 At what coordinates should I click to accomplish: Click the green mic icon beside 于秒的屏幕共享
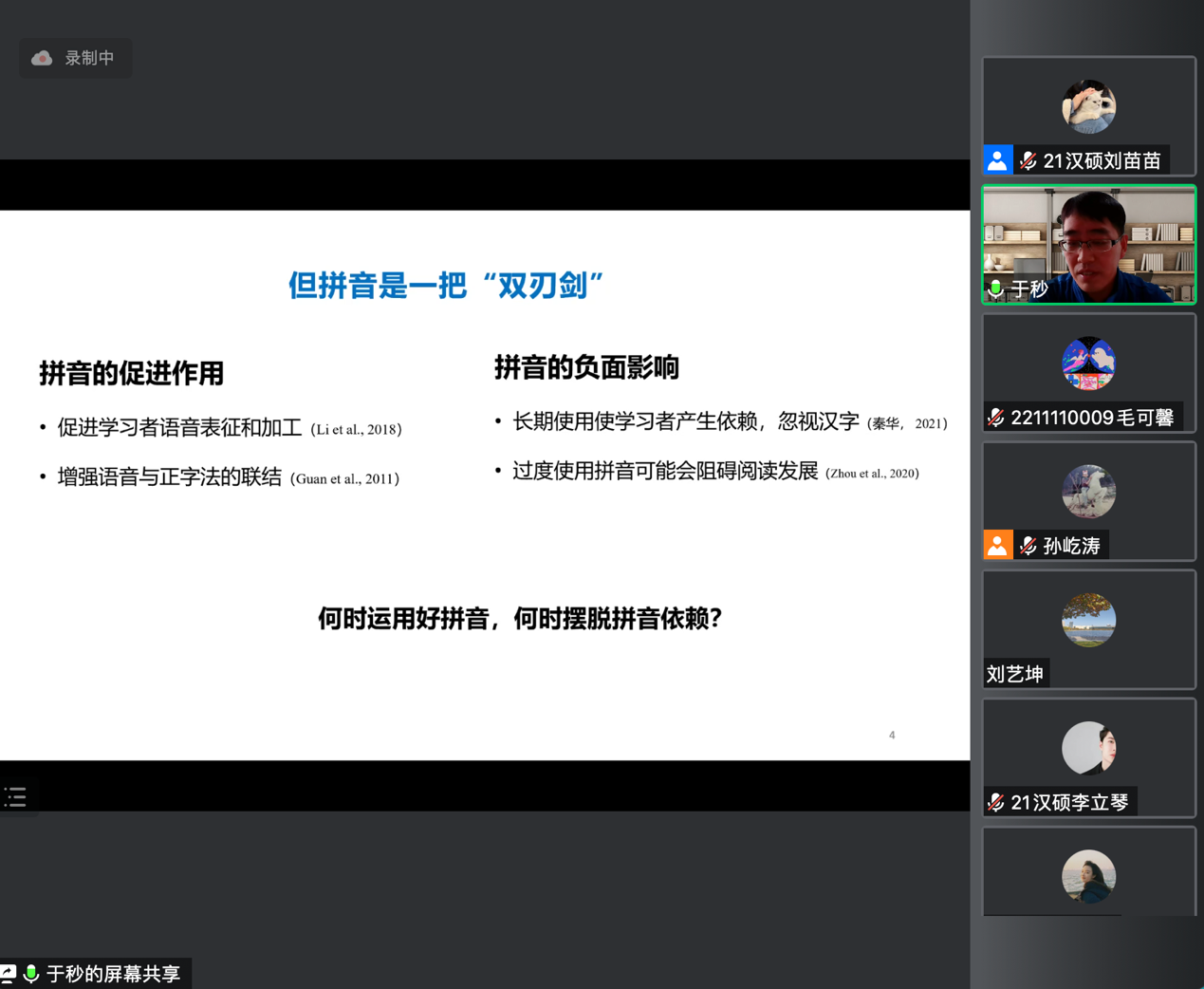pos(31,974)
